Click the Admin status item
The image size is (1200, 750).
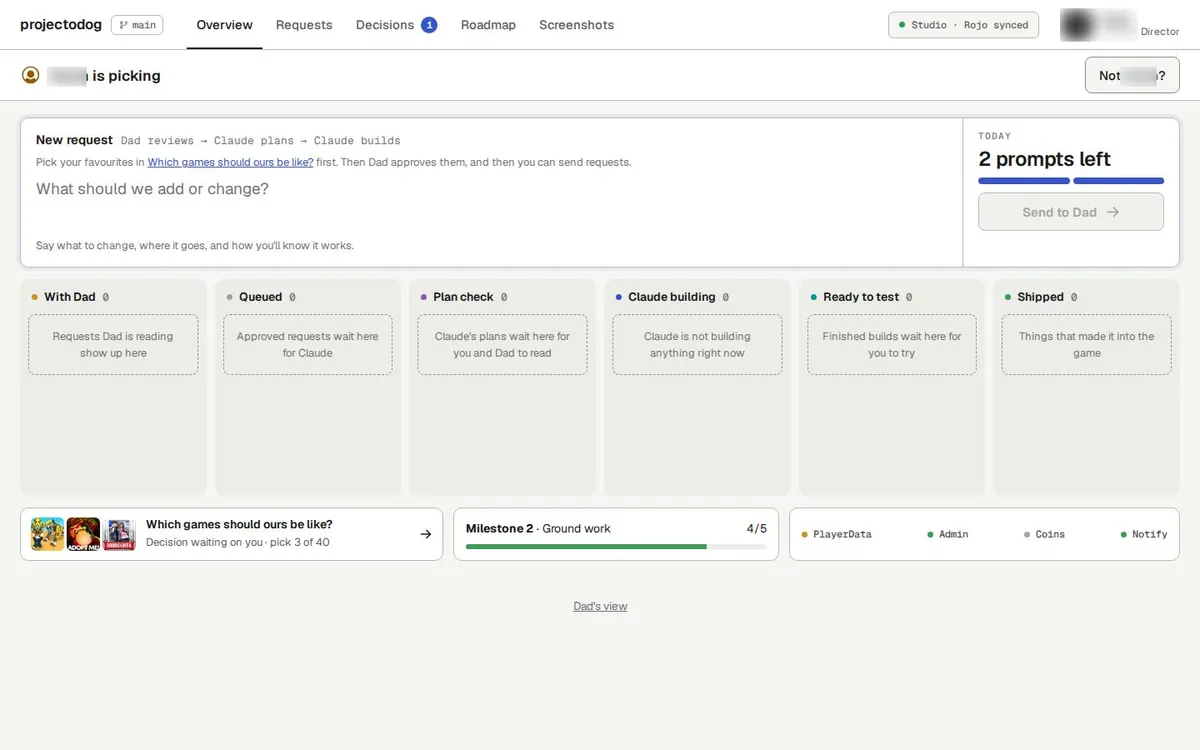click(948, 535)
